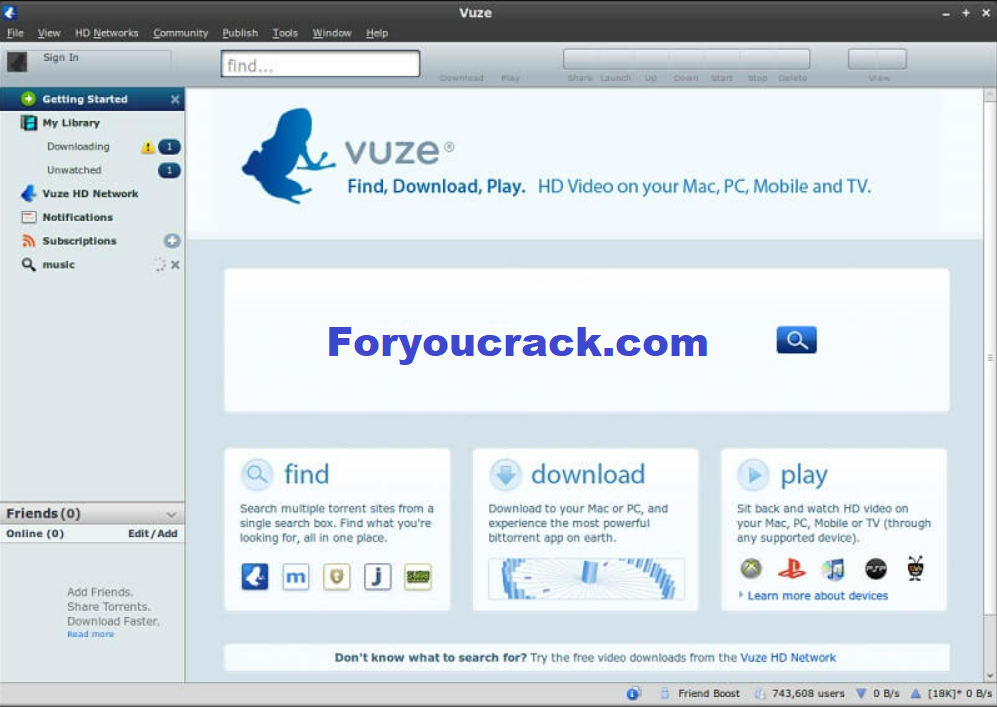The image size is (997, 707).
Task: Click Edit / Add in the Friends panel
Action: (x=153, y=533)
